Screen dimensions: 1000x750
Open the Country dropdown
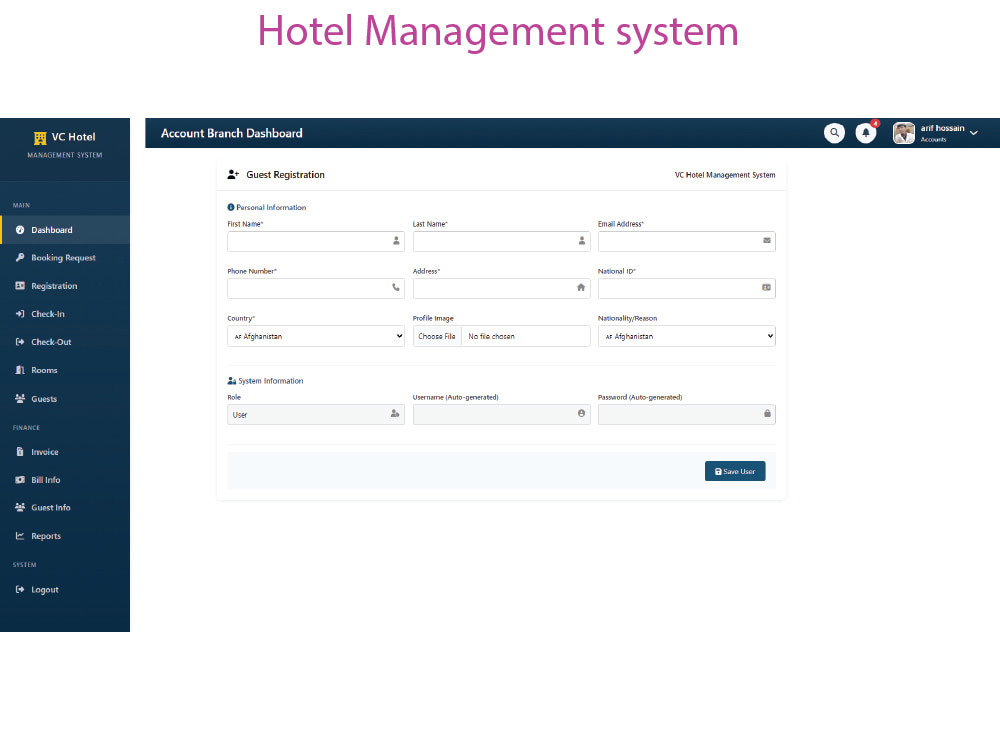(x=316, y=336)
